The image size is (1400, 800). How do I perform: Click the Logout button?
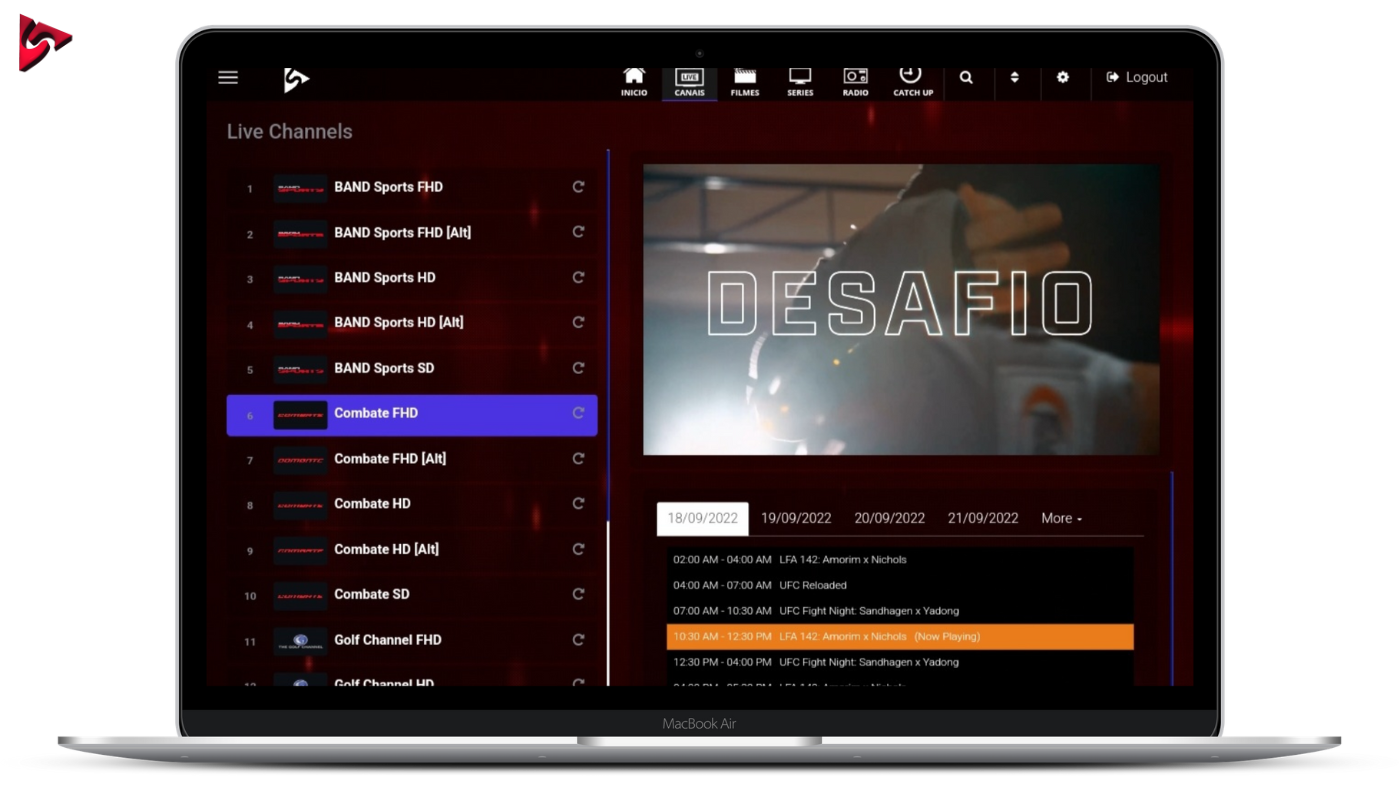coord(1137,78)
